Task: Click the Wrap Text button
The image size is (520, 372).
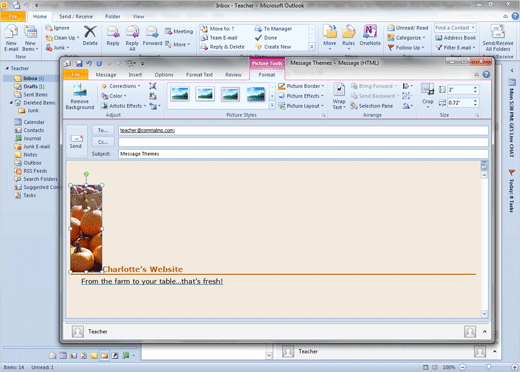Action: [x=339, y=97]
